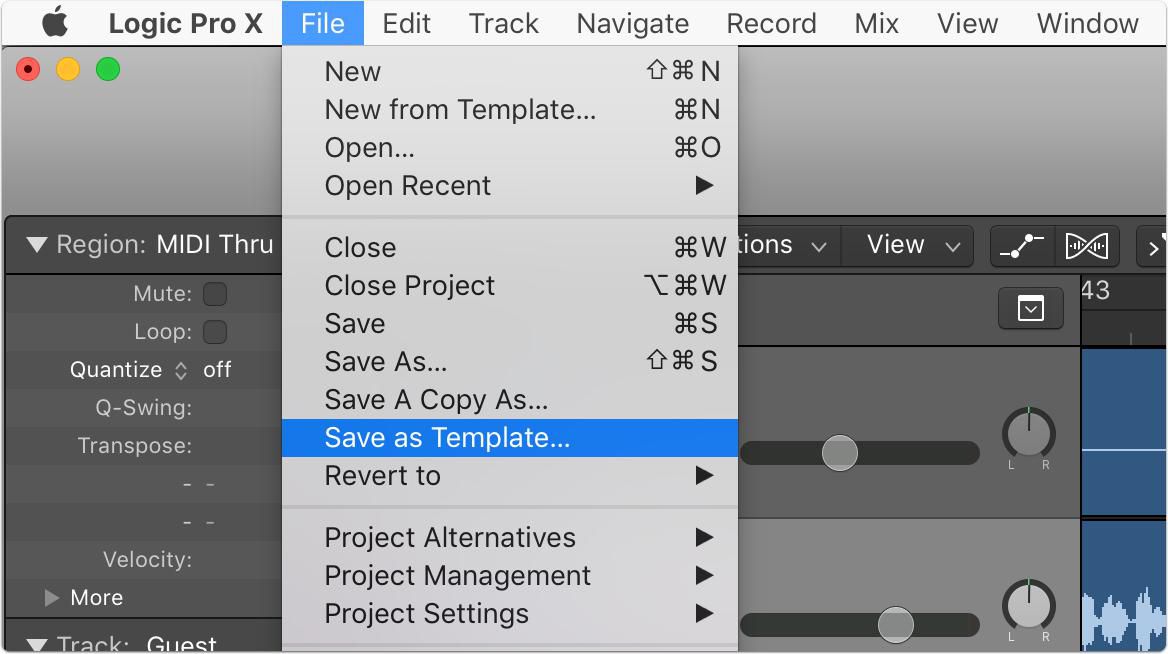Collapse the Region MIDI Thru disclosure triangle

36,244
